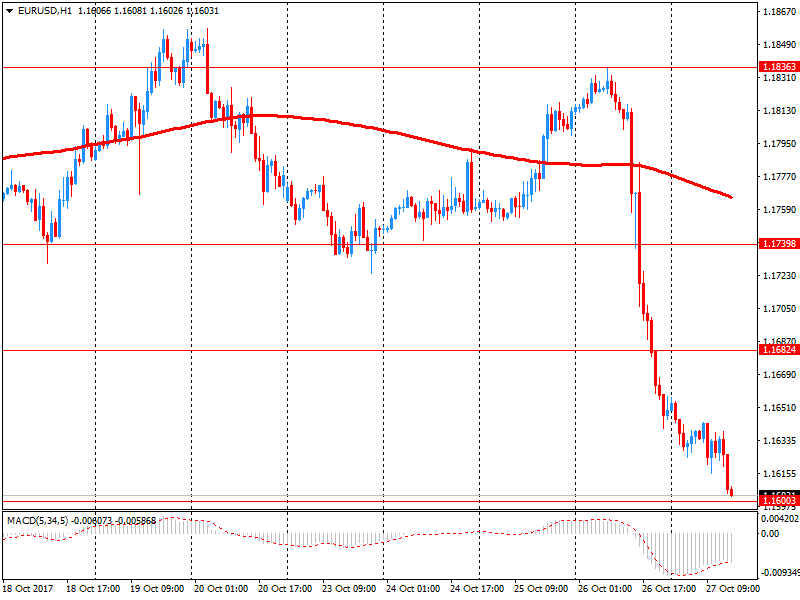Click the 27 Oct 09:00 time label
Viewport: 800px width, 600px height.
pos(733,589)
